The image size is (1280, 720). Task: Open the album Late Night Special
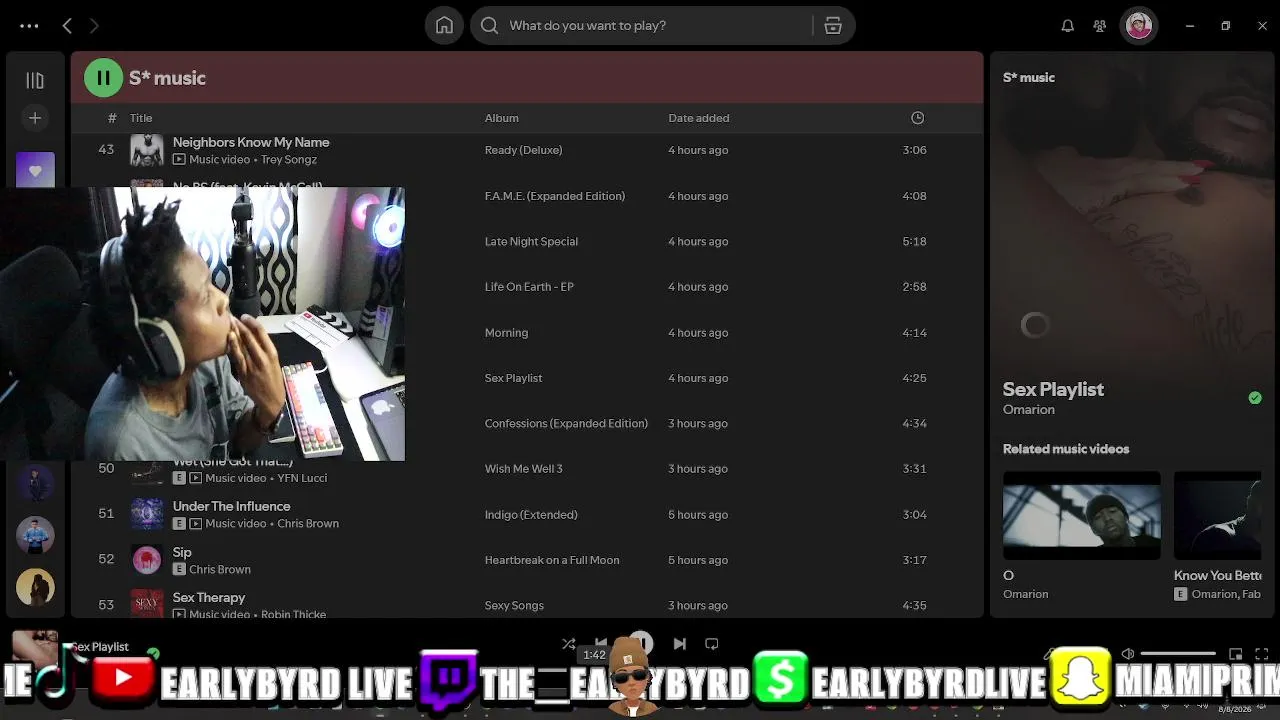click(531, 241)
